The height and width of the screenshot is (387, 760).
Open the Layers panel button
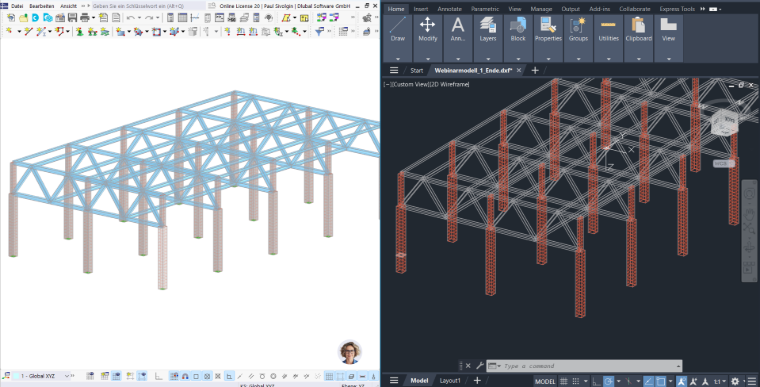pos(488,38)
